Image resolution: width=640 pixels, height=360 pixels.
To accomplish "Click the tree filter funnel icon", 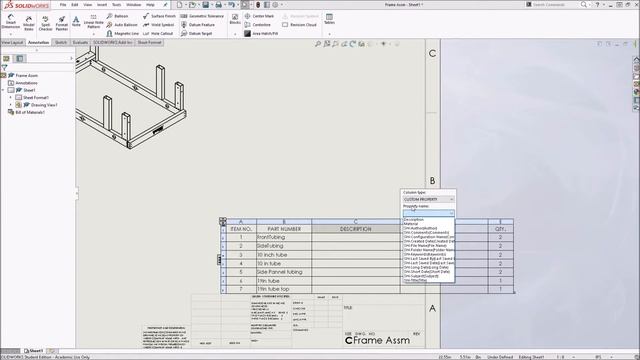I will [4, 67].
